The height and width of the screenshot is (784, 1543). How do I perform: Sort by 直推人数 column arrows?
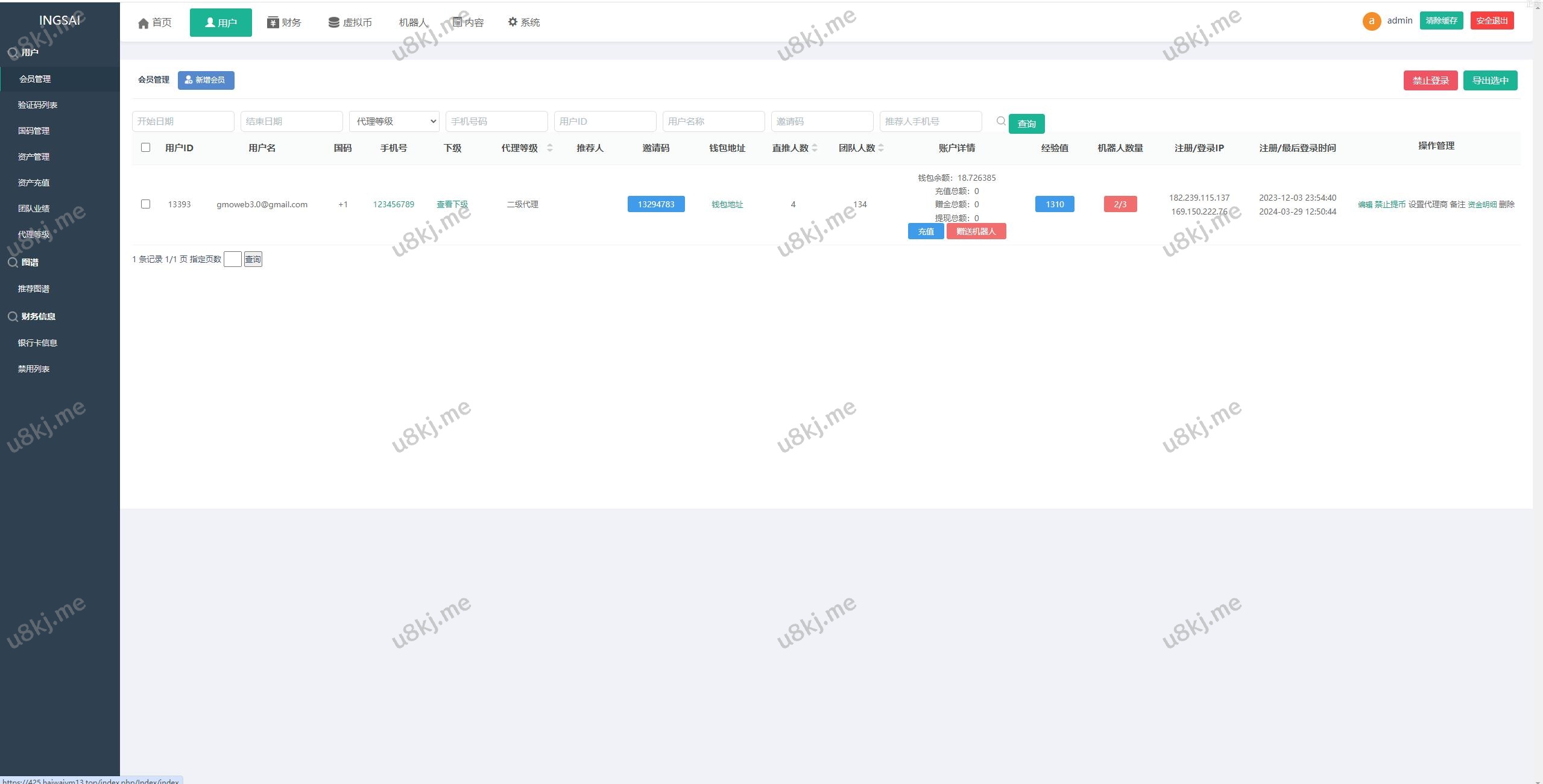[815, 148]
